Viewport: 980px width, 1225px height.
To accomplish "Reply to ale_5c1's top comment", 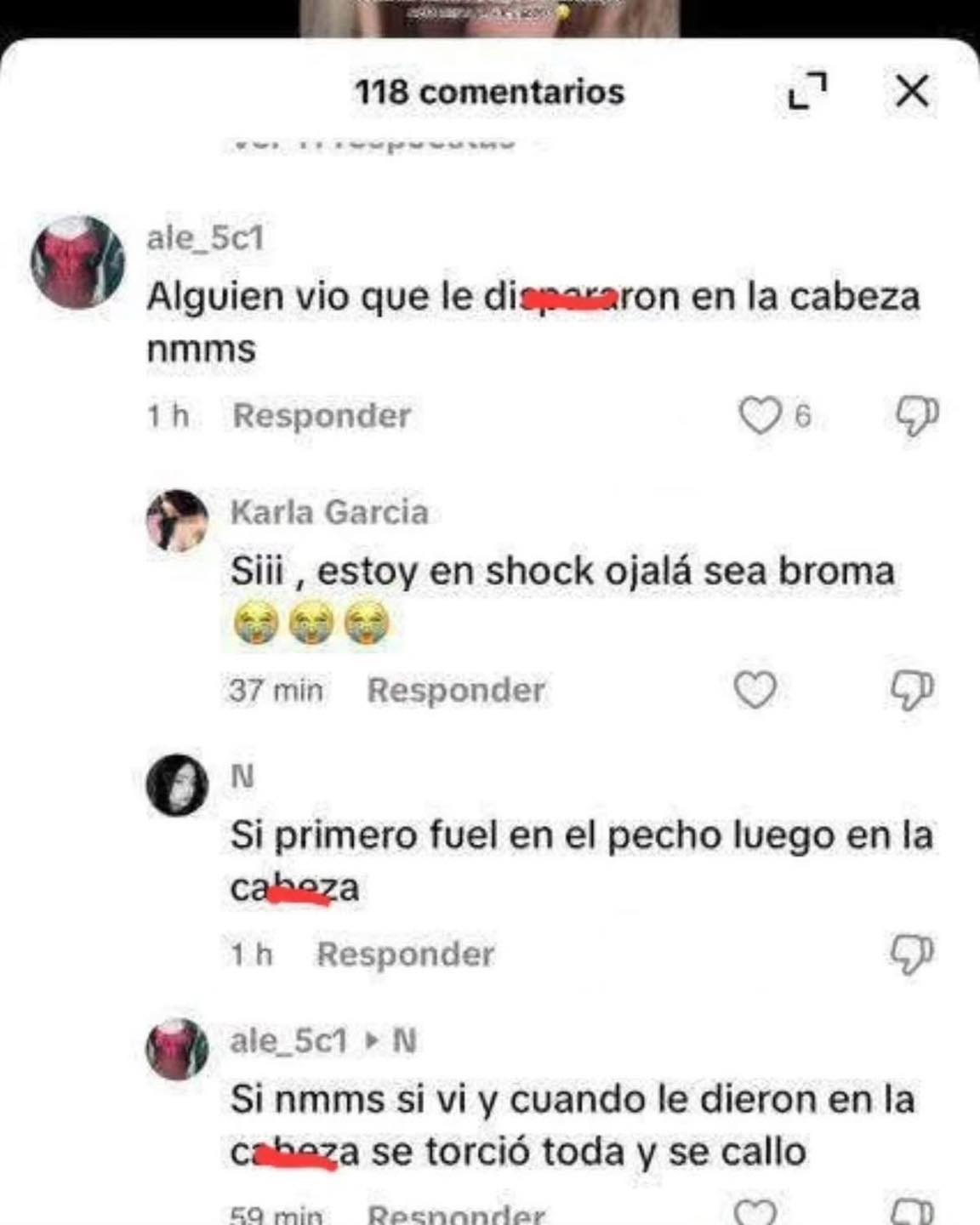I will [x=322, y=415].
